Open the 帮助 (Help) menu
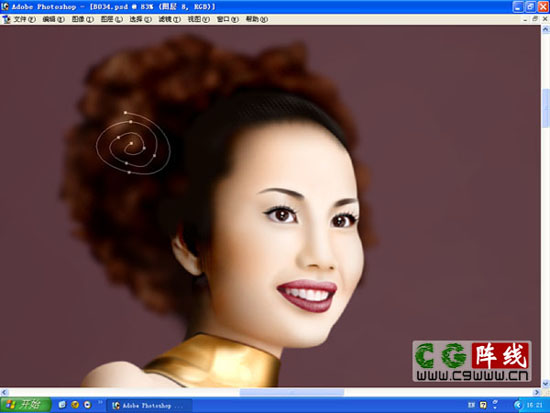This screenshot has height=413, width=550. coord(257,19)
